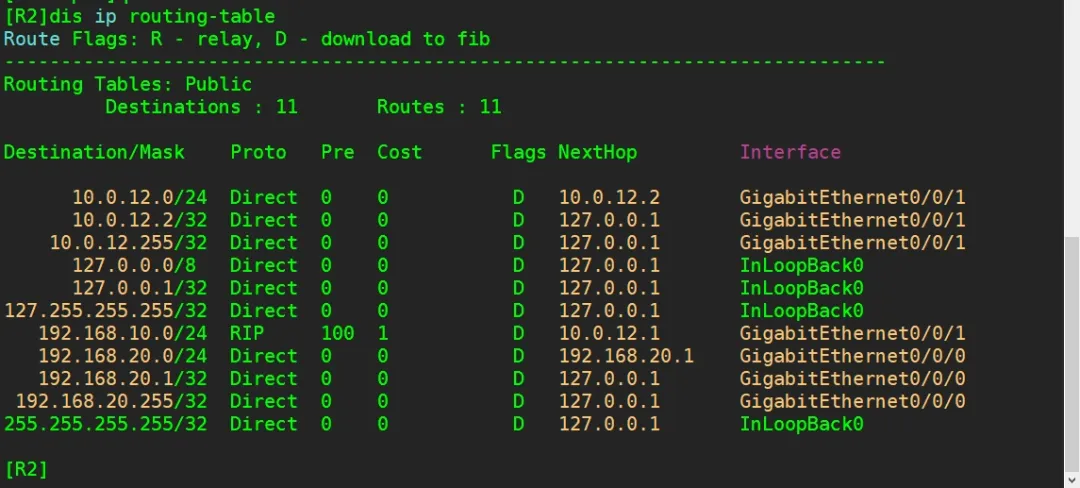Click the NextHop column header
The width and height of the screenshot is (1080, 488).
coord(597,152)
